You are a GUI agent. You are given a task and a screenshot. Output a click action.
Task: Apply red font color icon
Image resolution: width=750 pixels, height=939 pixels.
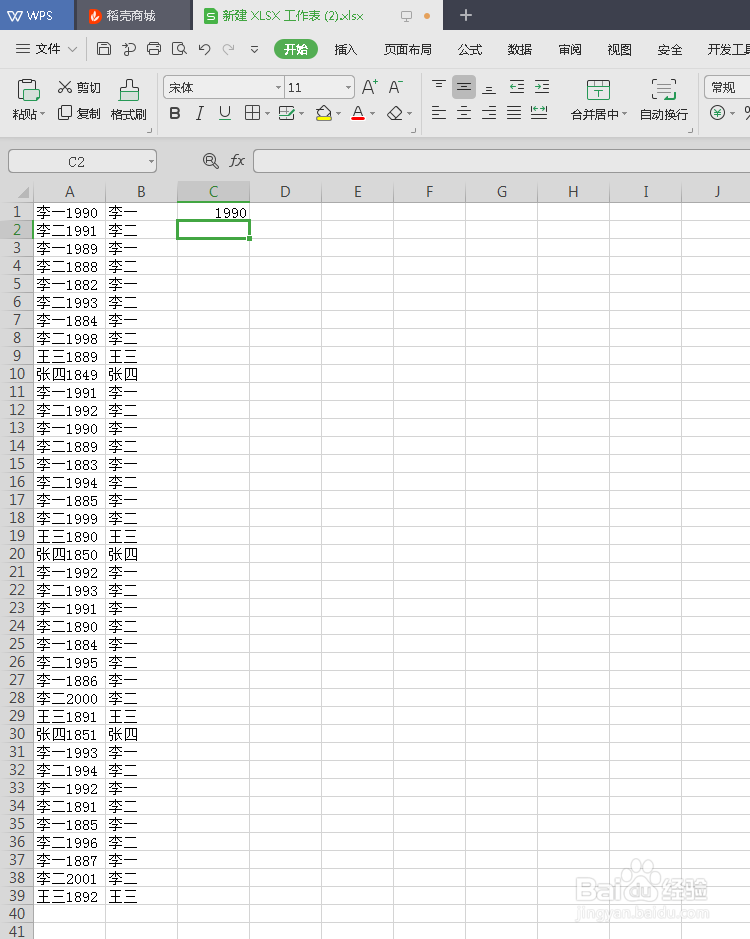point(358,113)
